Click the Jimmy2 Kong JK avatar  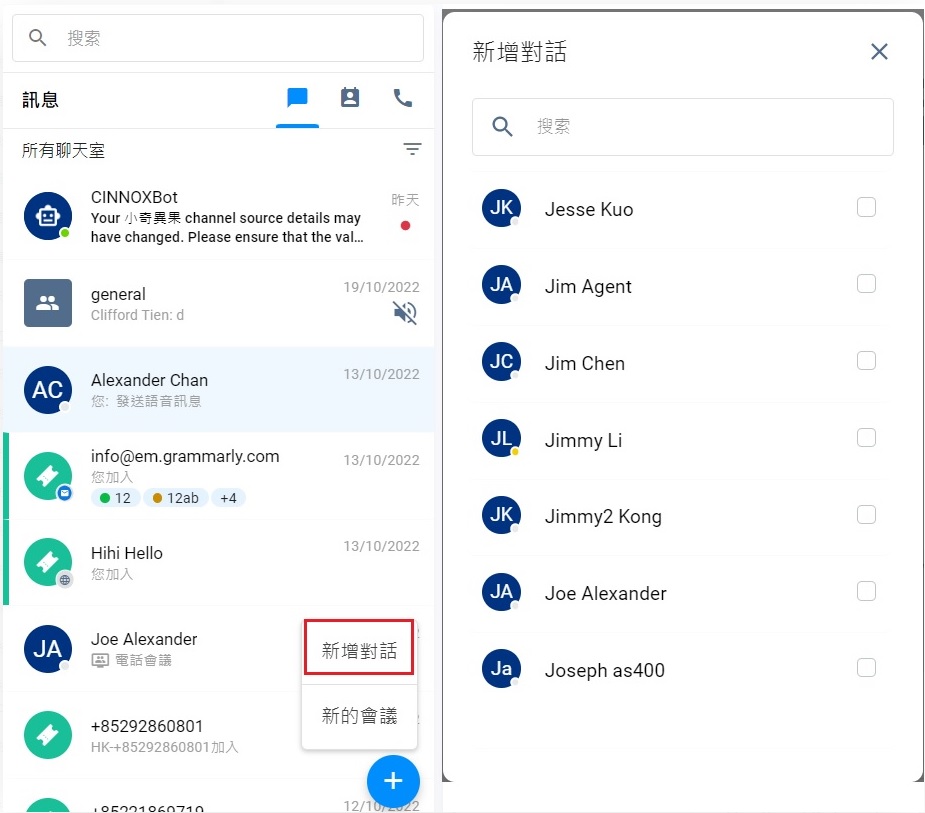click(501, 514)
